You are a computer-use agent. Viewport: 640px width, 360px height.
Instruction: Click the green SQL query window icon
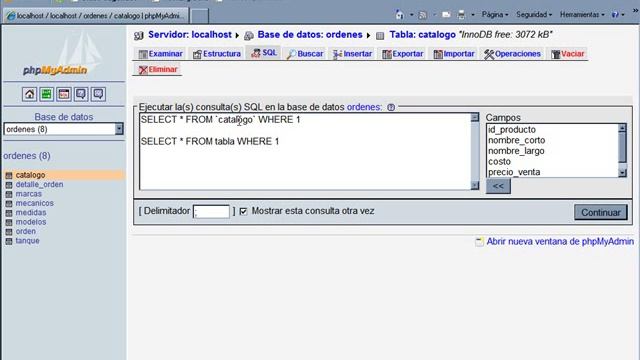[47, 94]
